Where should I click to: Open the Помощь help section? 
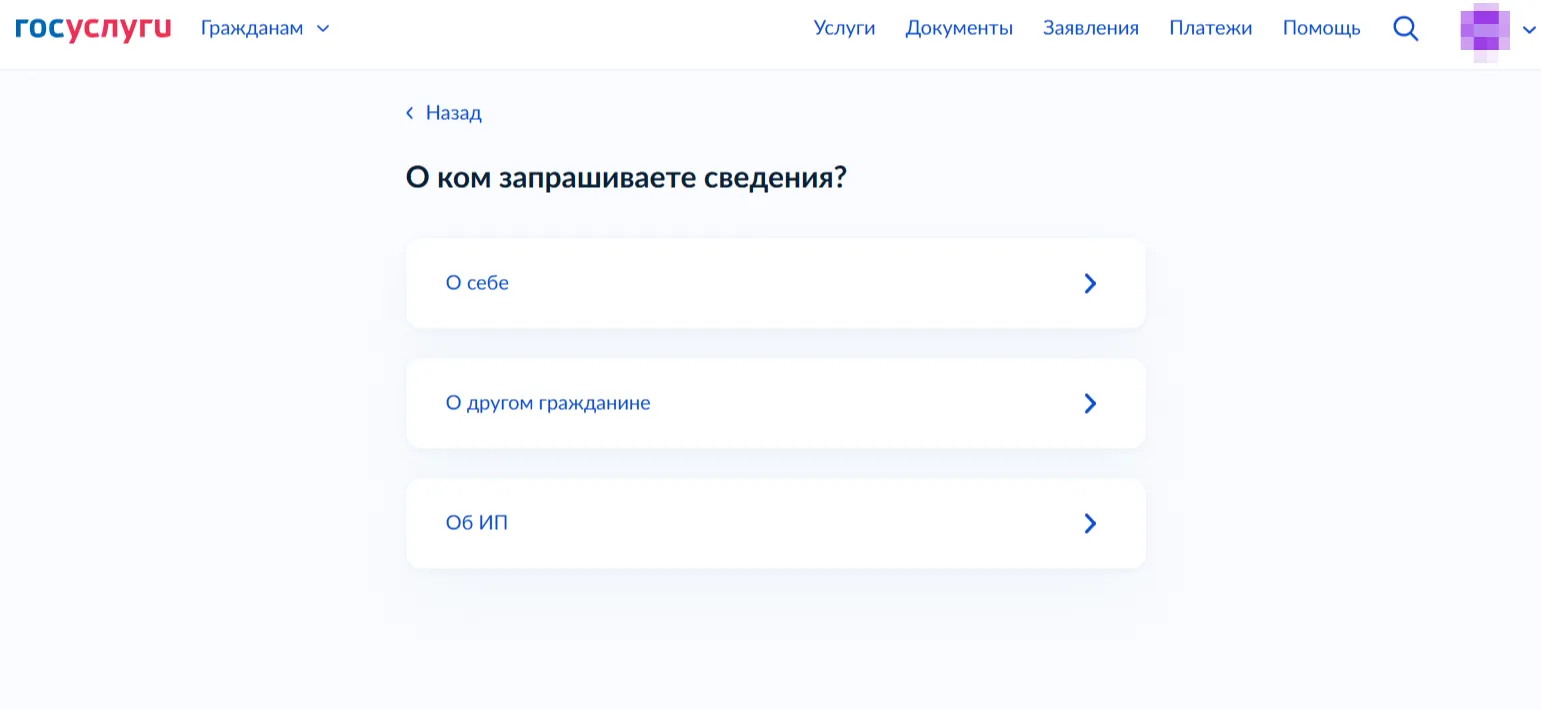point(1321,28)
